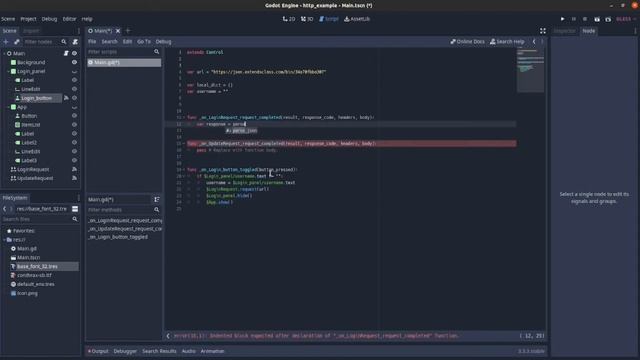Click the instance scene link icon
Viewport: 640px width, 360px height.
pyautogui.click(x=17, y=42)
